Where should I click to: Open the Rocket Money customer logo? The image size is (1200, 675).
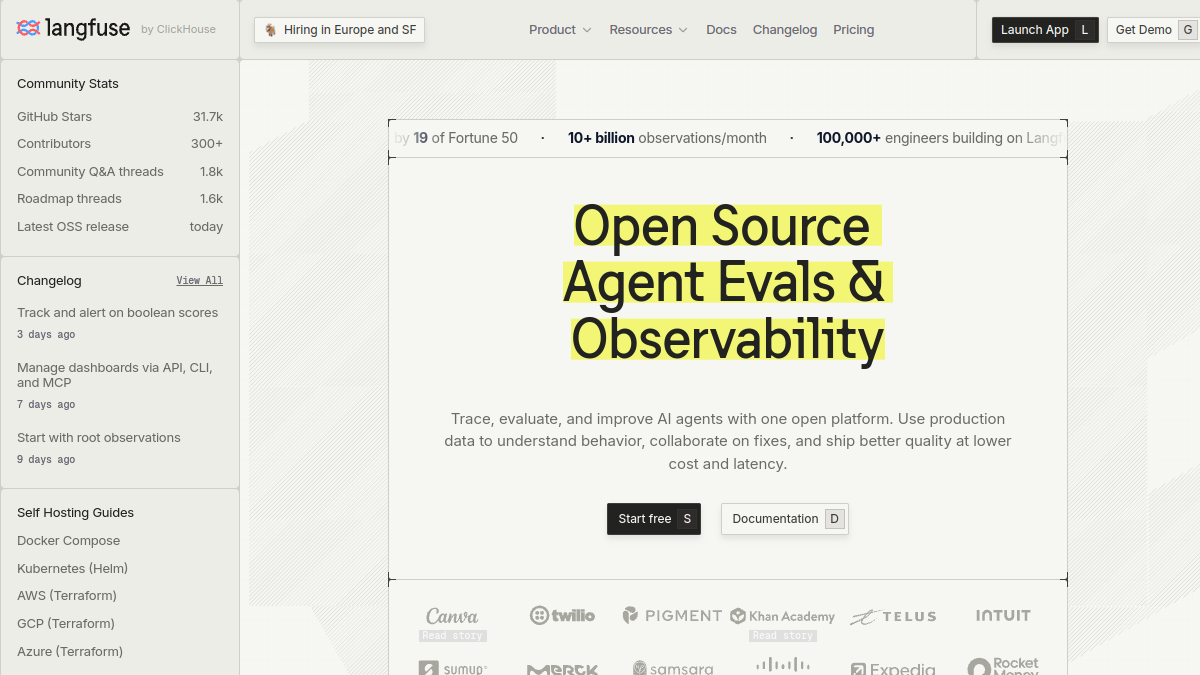point(1003,666)
